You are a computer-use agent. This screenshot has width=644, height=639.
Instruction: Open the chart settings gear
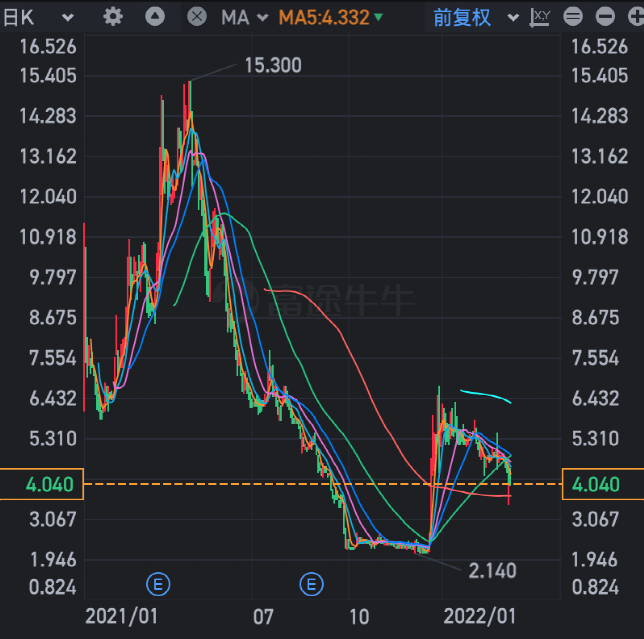(113, 17)
